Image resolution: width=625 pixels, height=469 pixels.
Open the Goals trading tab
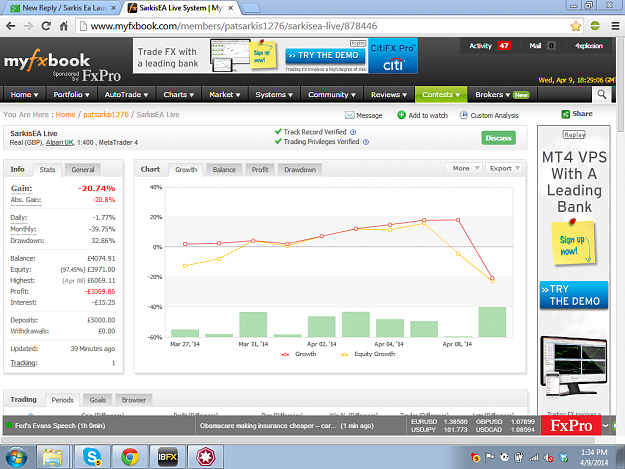coord(98,400)
